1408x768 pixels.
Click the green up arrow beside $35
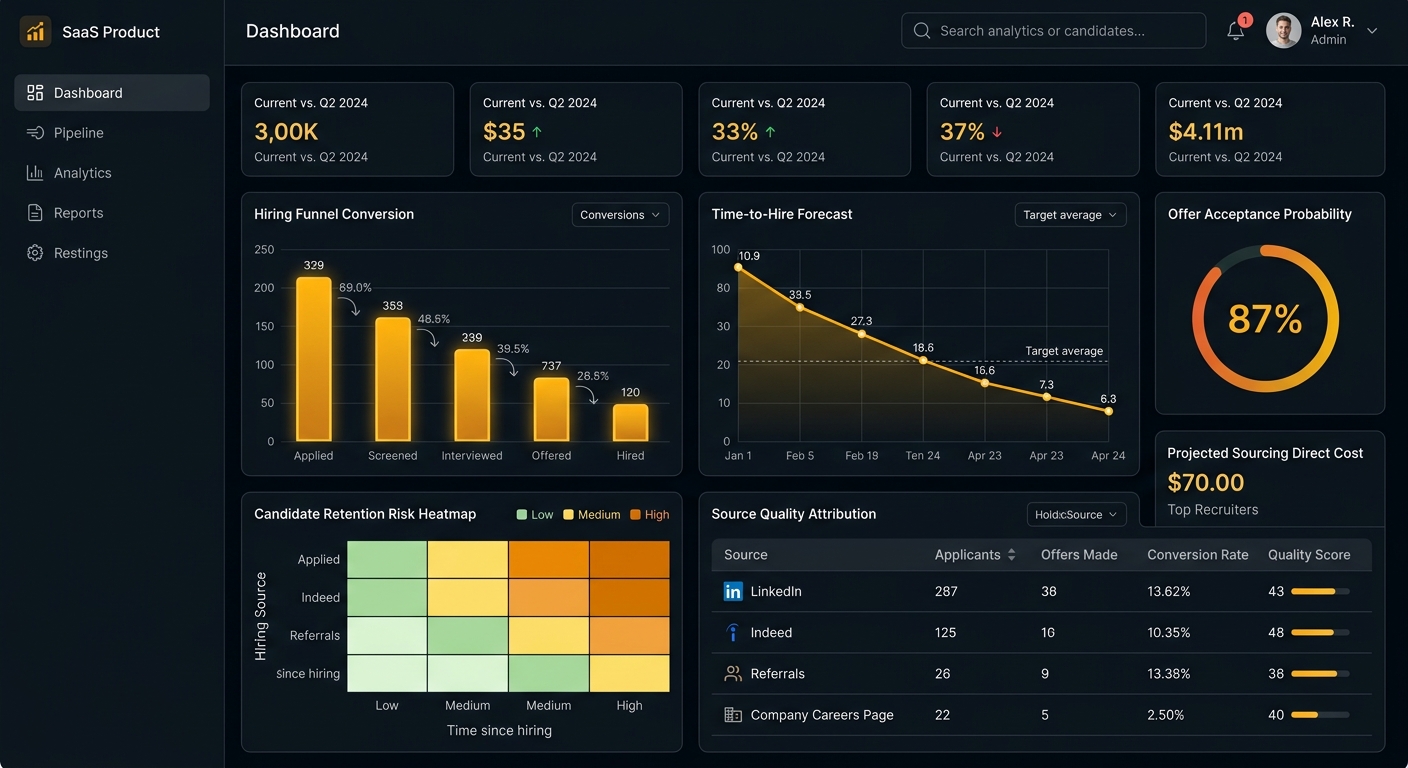537,132
